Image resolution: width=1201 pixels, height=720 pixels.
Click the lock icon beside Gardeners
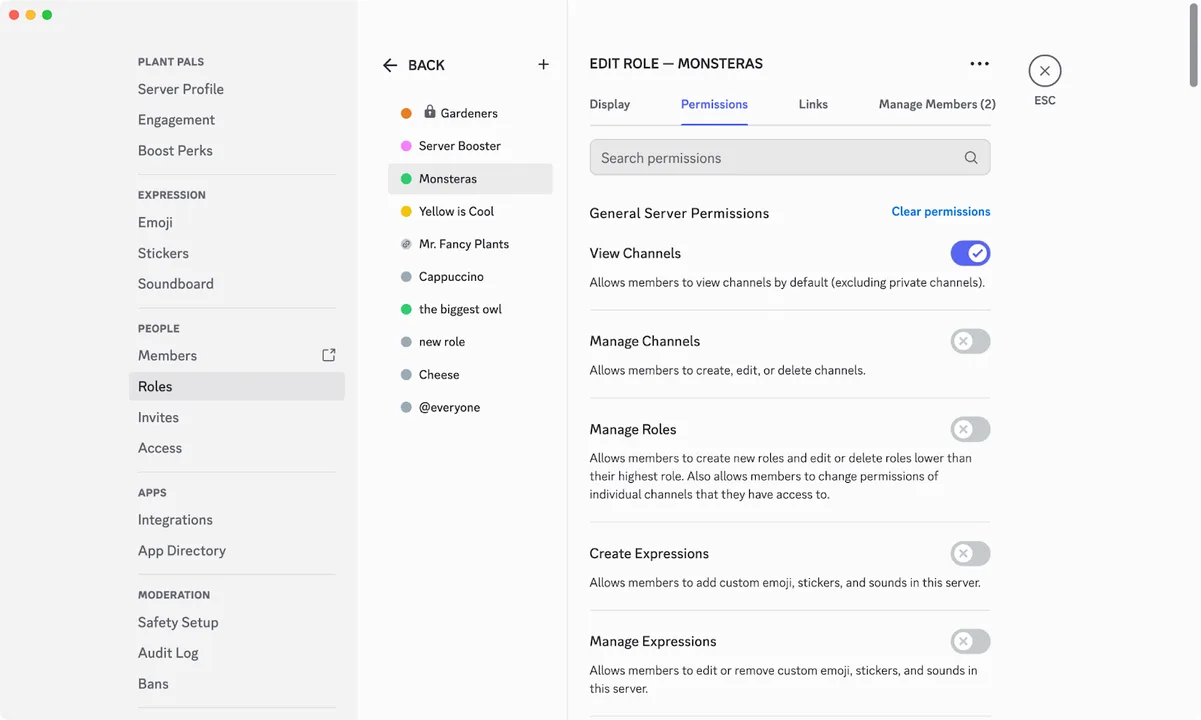click(x=430, y=112)
